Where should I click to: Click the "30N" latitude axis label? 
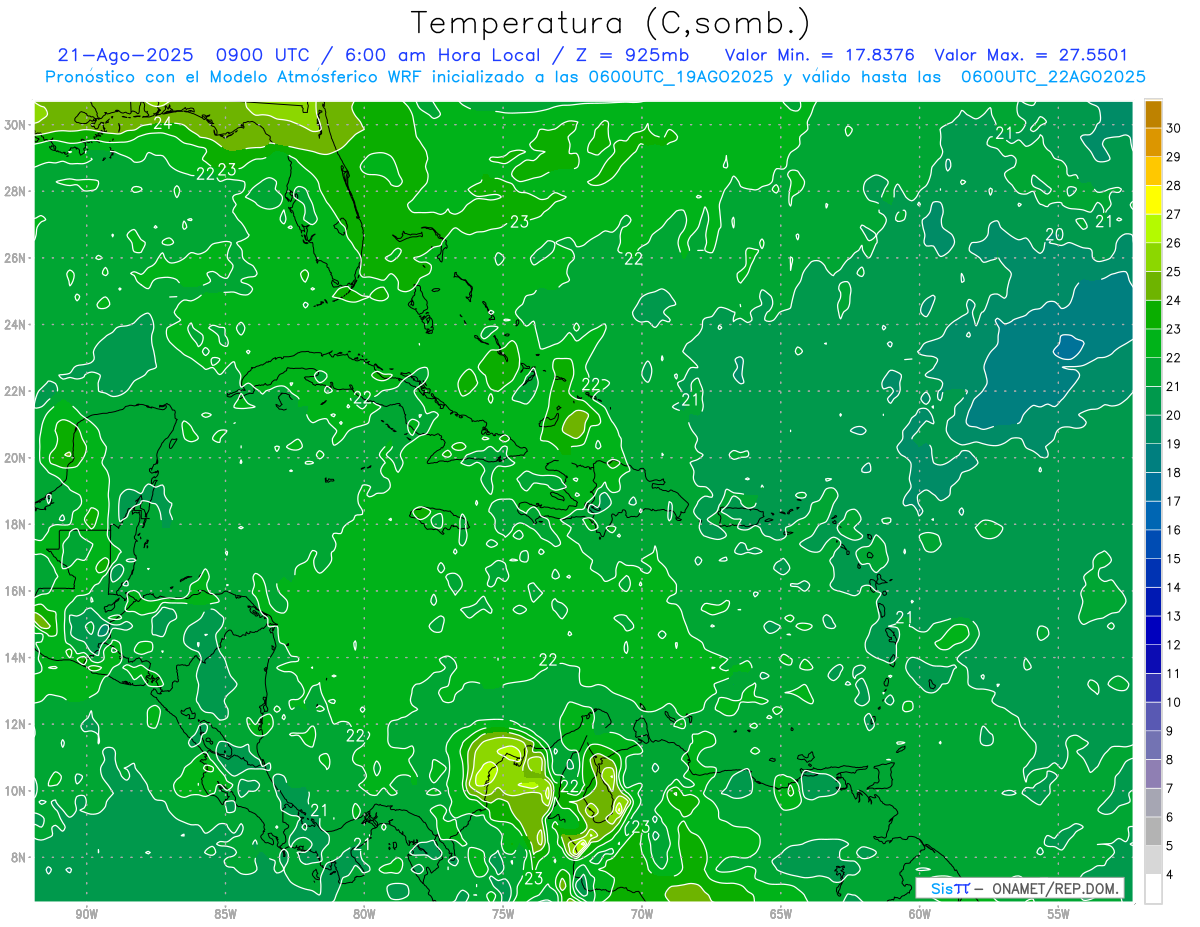pos(15,125)
